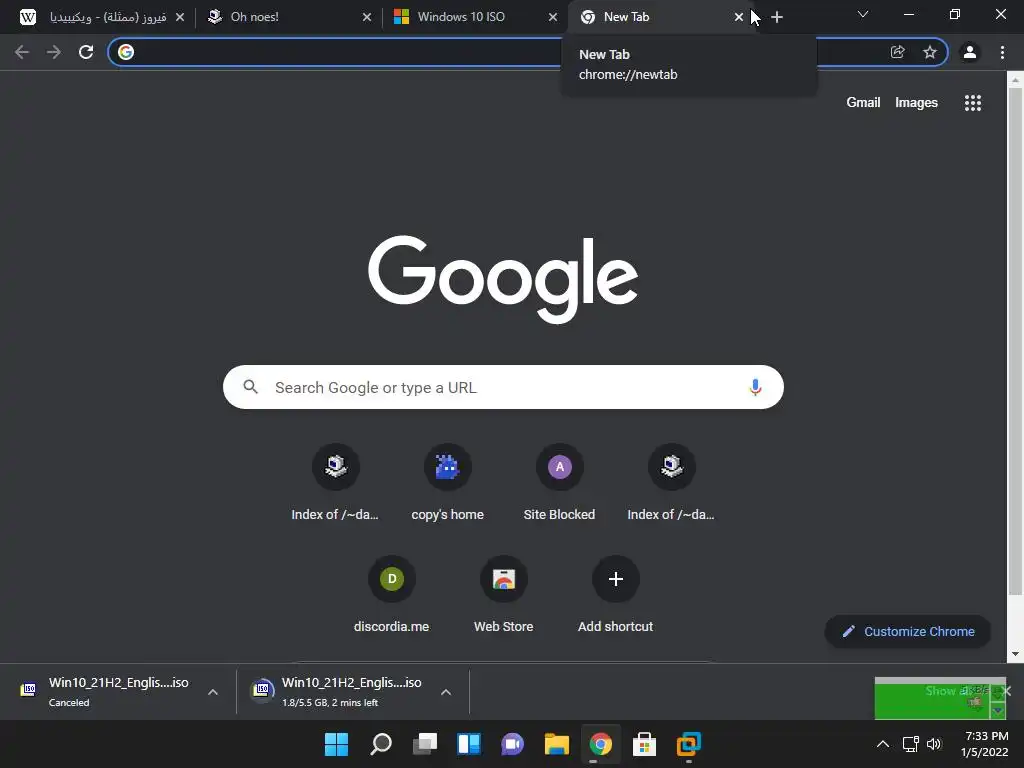This screenshot has width=1024, height=768.
Task: Close the New Tab tab
Action: tap(739, 18)
